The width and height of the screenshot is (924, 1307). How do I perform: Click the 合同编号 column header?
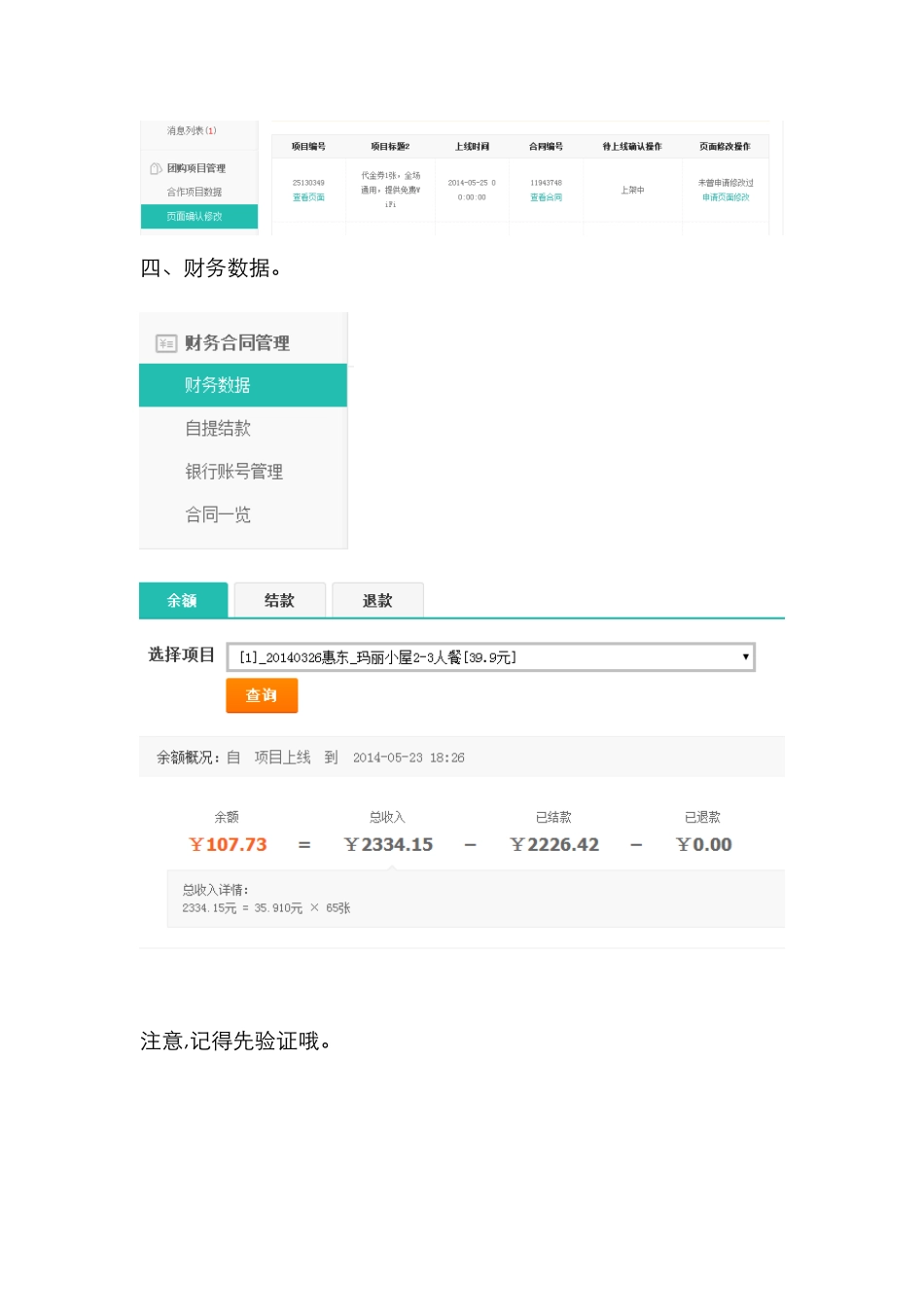tap(546, 147)
